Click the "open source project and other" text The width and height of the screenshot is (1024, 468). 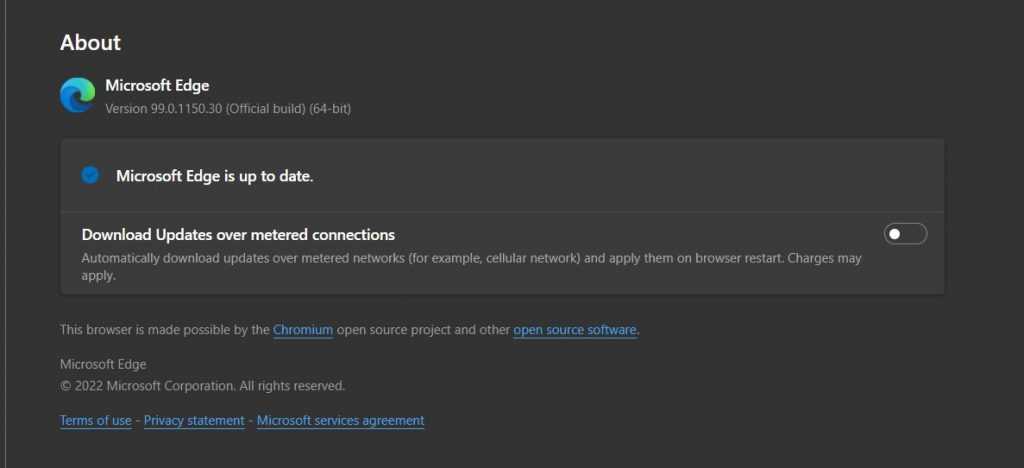(423, 330)
